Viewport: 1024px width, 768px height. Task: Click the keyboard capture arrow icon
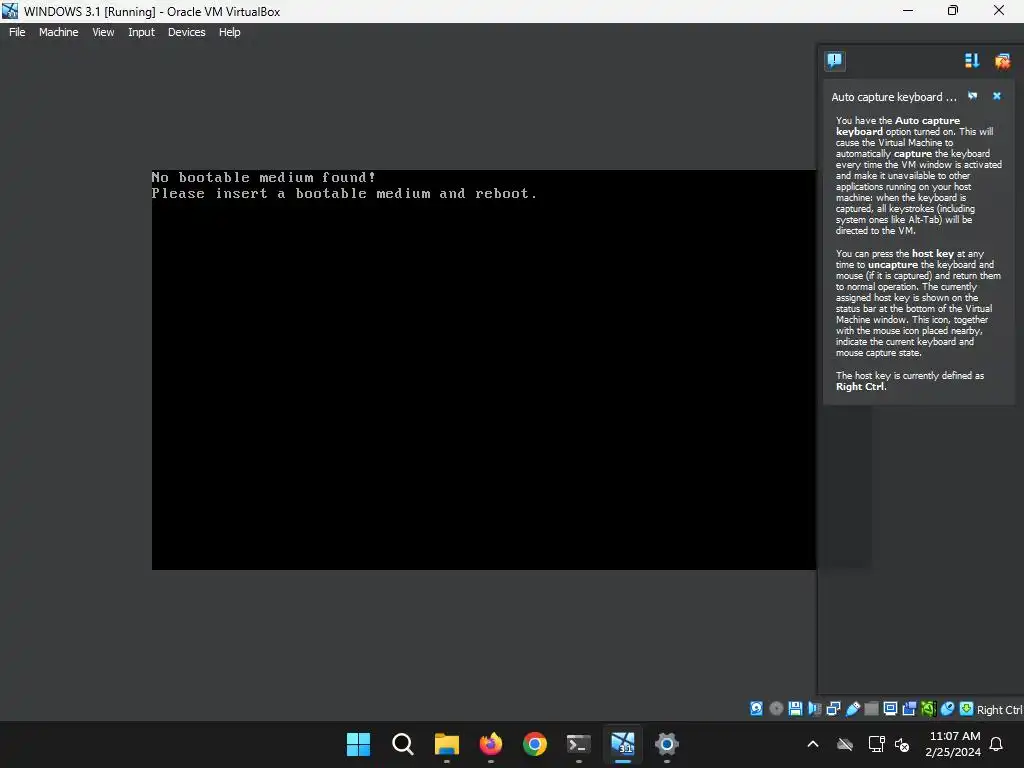967,709
